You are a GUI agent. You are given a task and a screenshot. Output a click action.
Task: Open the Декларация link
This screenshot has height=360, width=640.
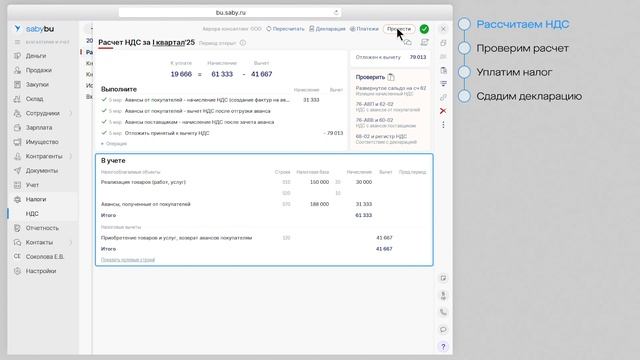click(327, 29)
